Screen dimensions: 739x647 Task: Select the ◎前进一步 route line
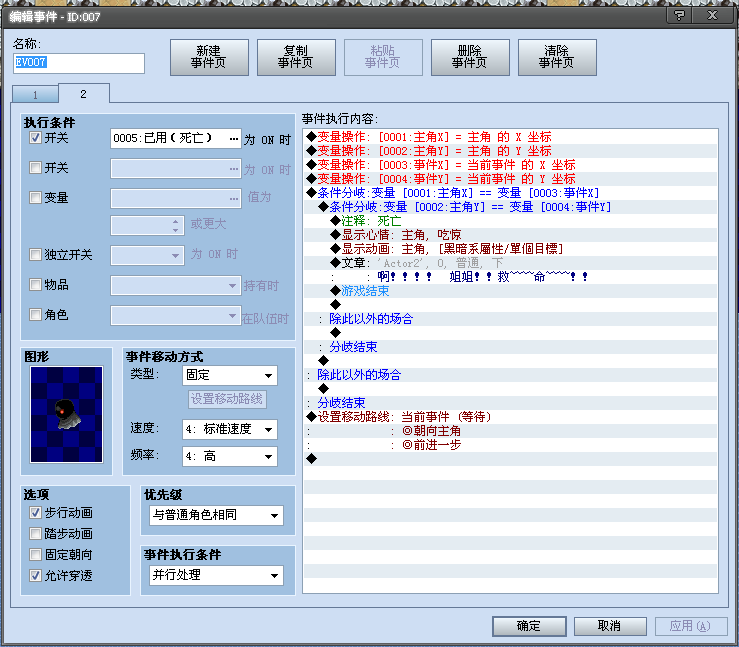tap(510, 445)
